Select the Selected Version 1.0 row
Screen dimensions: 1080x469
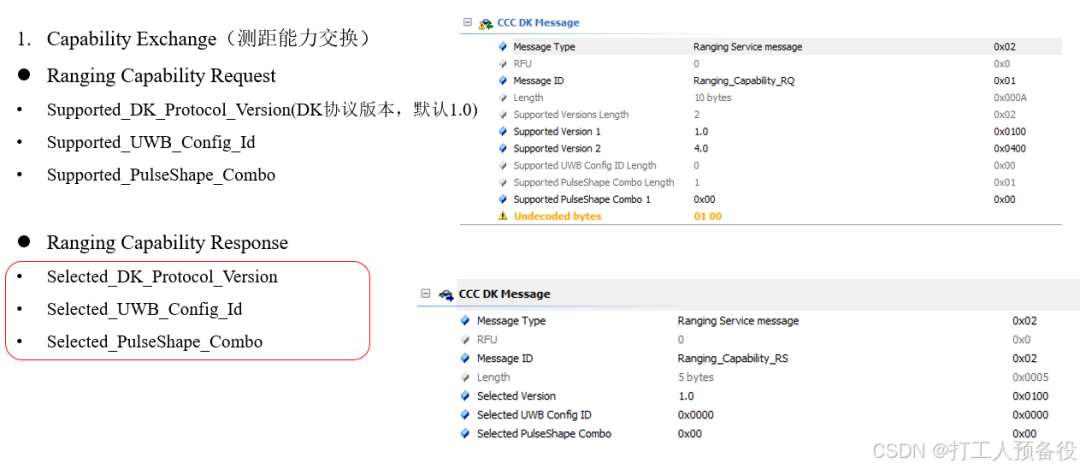754,396
